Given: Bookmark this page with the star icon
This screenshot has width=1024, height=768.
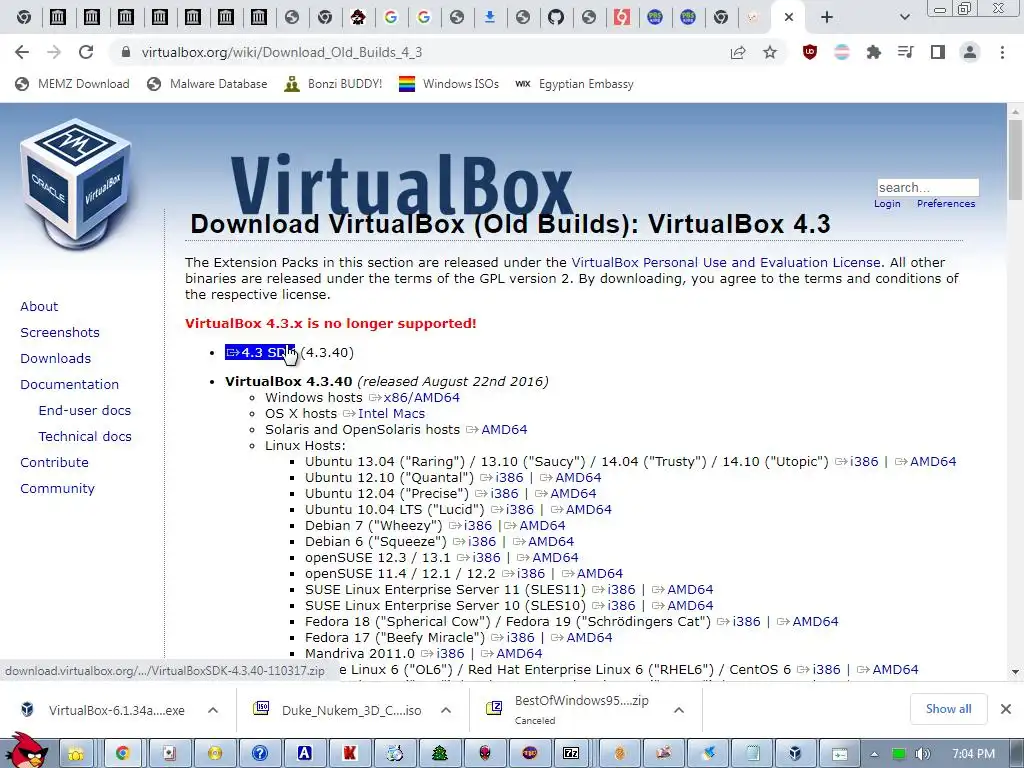Looking at the screenshot, I should point(770,52).
